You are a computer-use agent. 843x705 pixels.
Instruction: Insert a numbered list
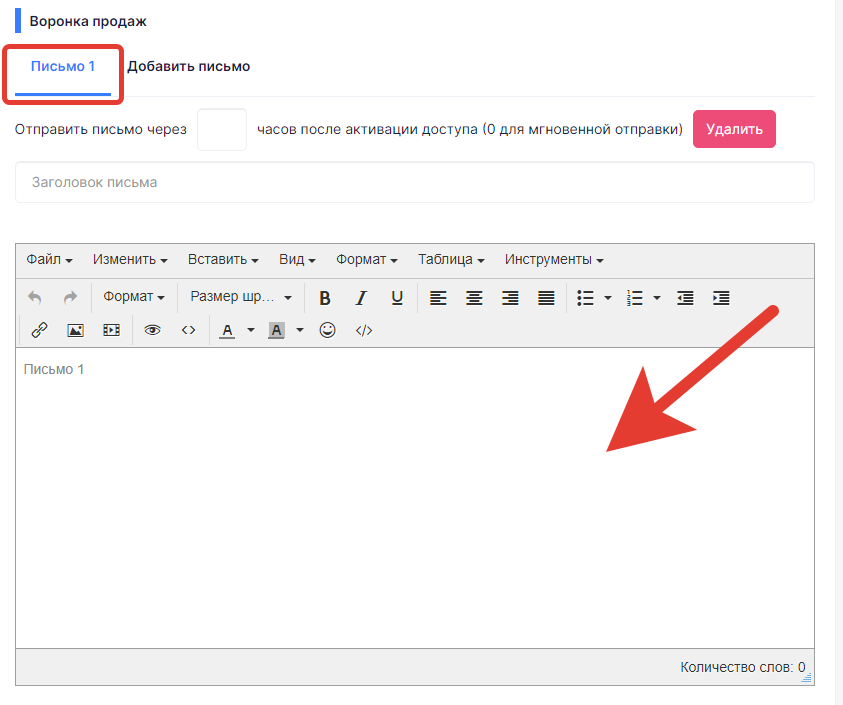[x=634, y=297]
